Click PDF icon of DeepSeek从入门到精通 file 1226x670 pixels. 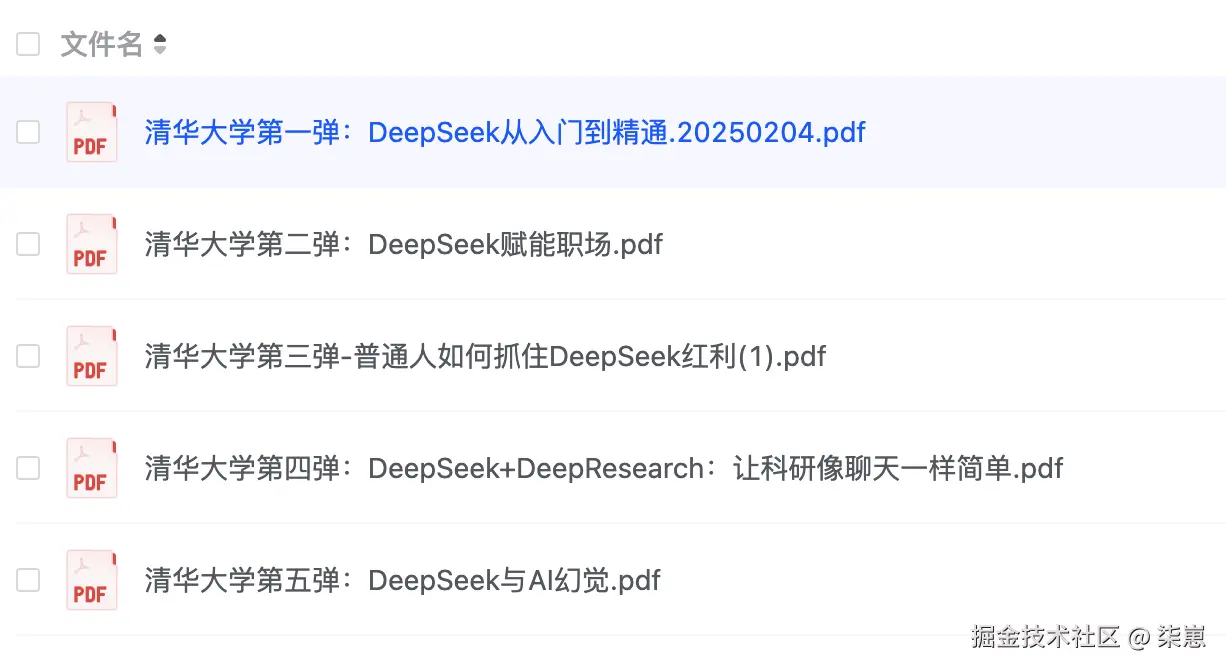click(x=91, y=132)
